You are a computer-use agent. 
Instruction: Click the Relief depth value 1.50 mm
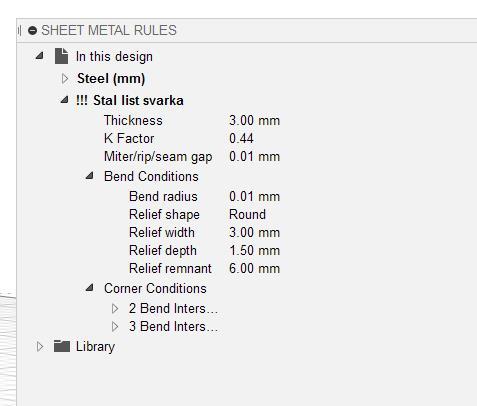(x=254, y=251)
